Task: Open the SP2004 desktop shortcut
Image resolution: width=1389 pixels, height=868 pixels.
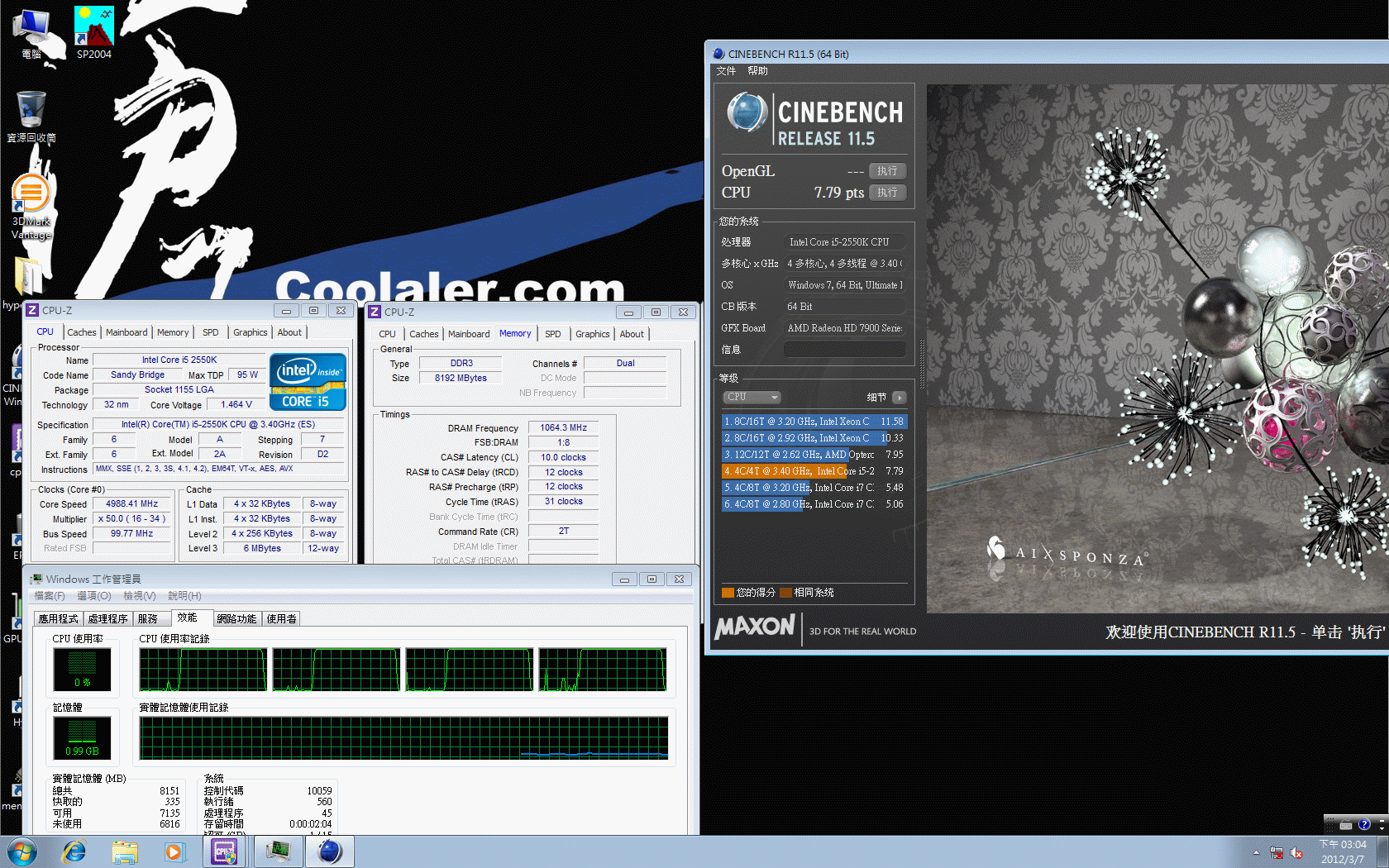Action: [x=93, y=33]
